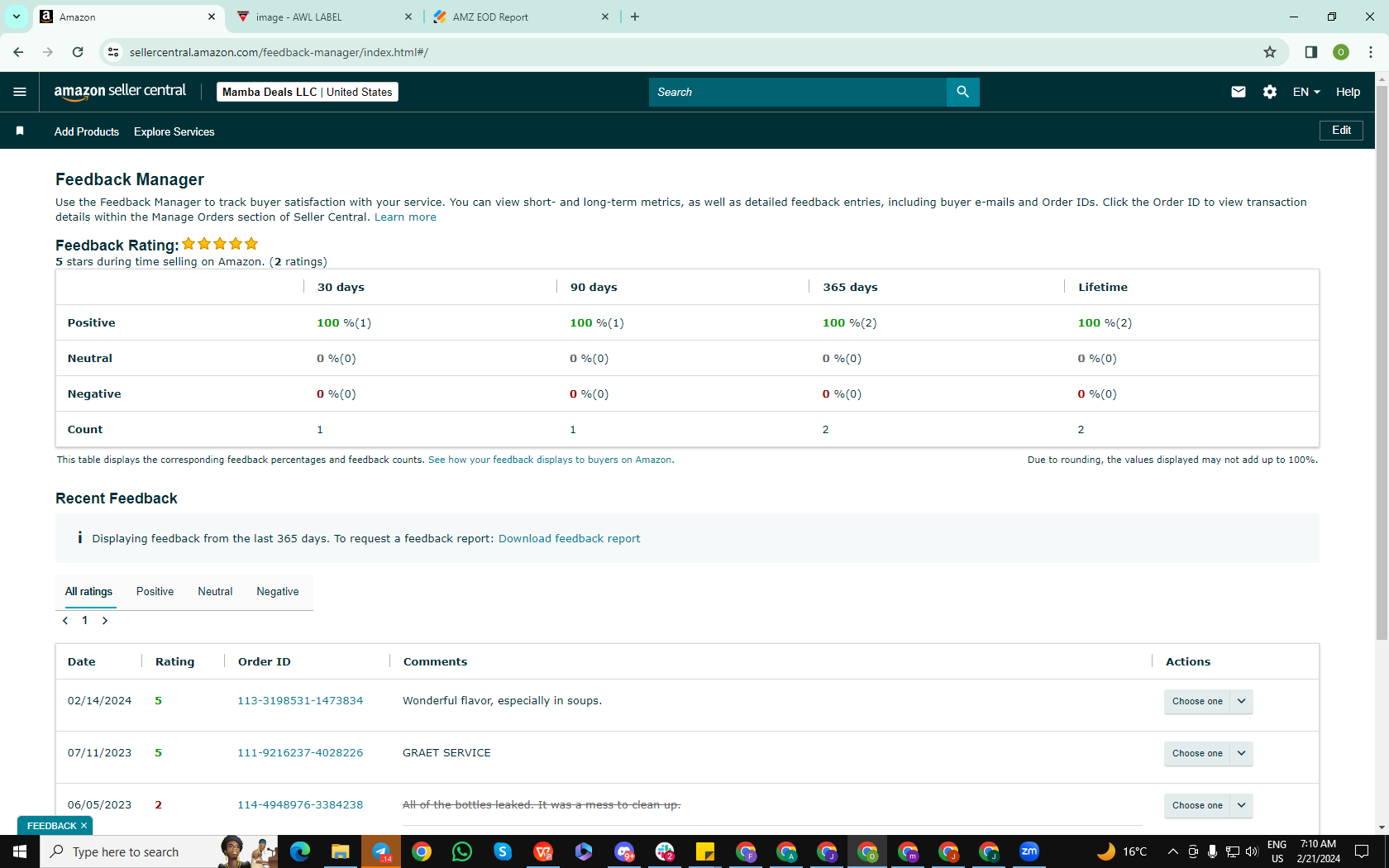View site information icon in address bar
Image resolution: width=1389 pixels, height=868 pixels.
113,52
